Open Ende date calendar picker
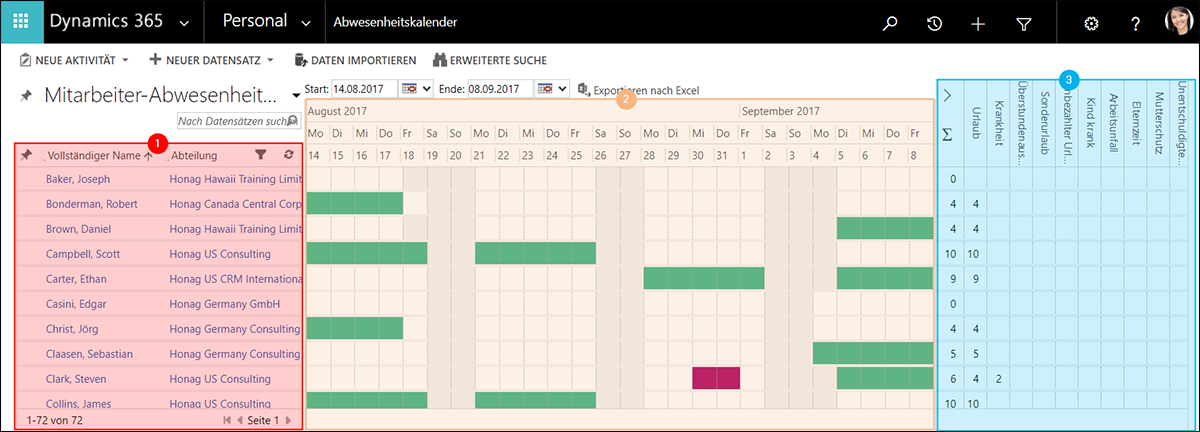The width and height of the screenshot is (1200, 432). point(547,89)
